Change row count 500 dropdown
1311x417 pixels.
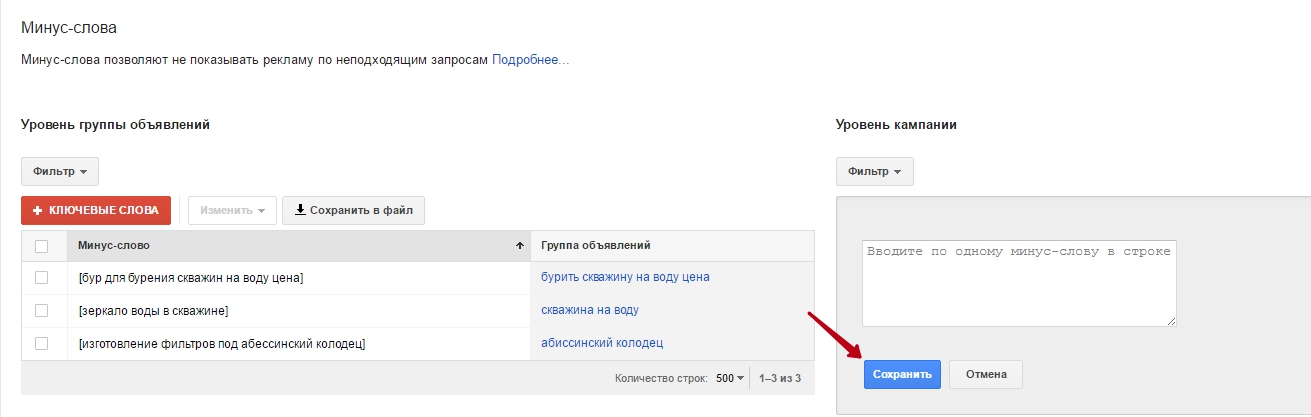pos(731,378)
